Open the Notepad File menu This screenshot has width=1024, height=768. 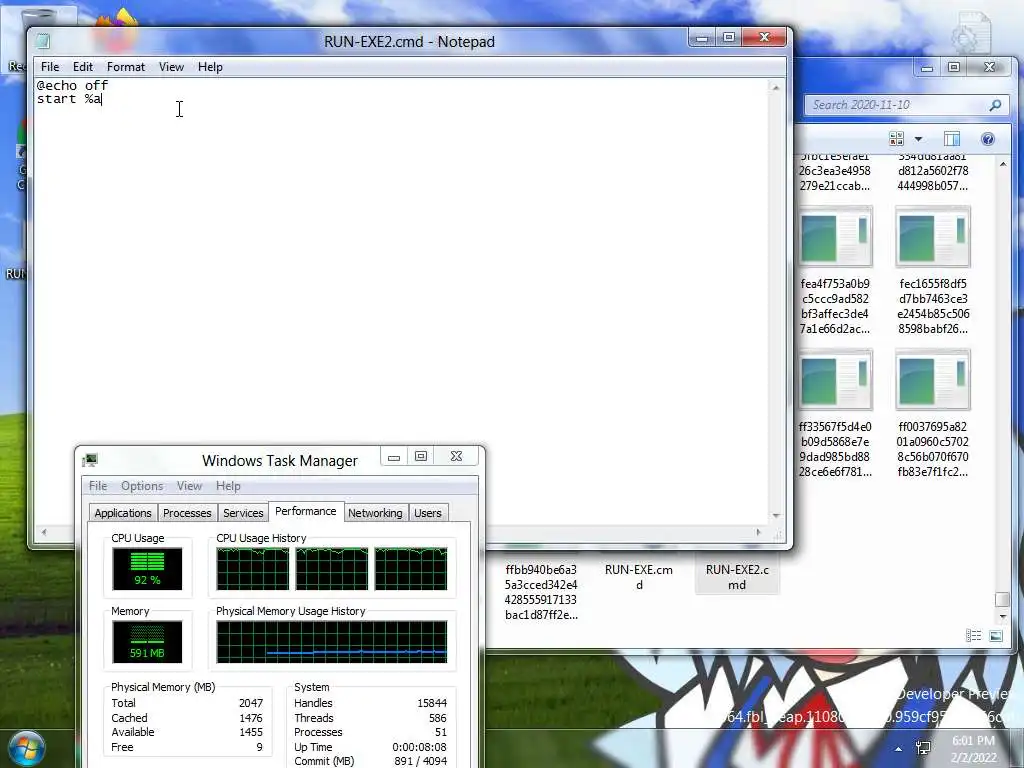(x=50, y=67)
